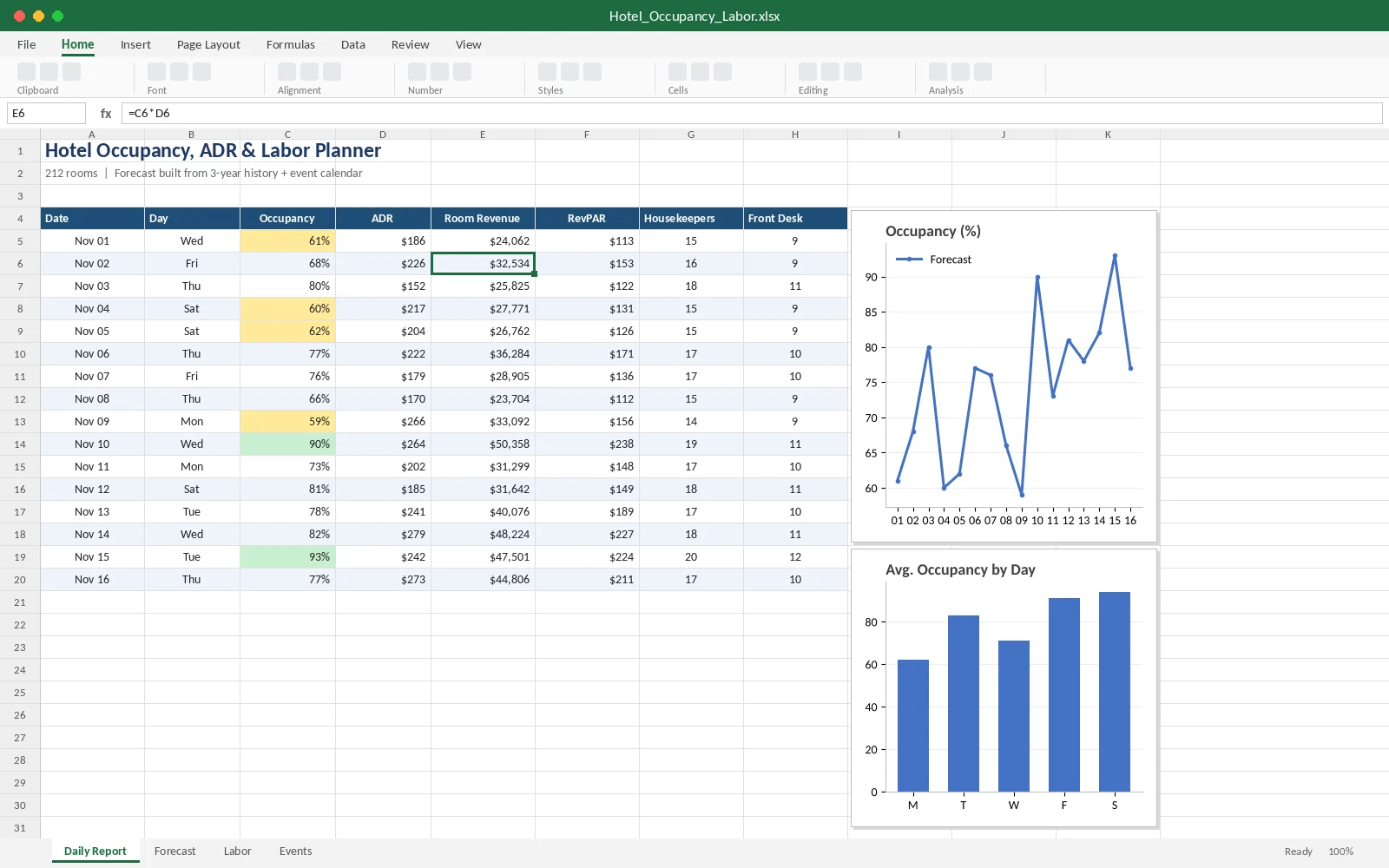This screenshot has width=1389, height=868.
Task: Click the fx insert function icon
Action: pyautogui.click(x=106, y=113)
